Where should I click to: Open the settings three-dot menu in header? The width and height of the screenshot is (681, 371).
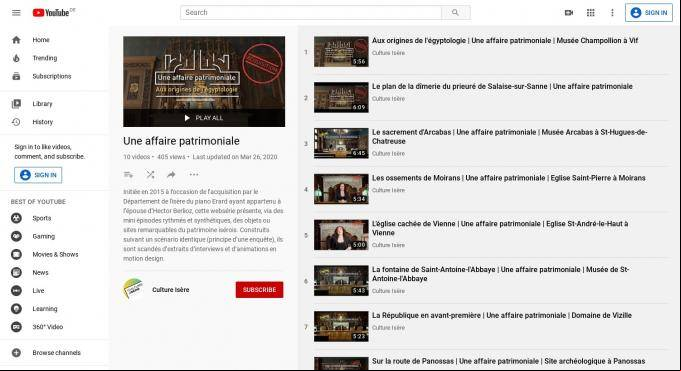tap(612, 13)
